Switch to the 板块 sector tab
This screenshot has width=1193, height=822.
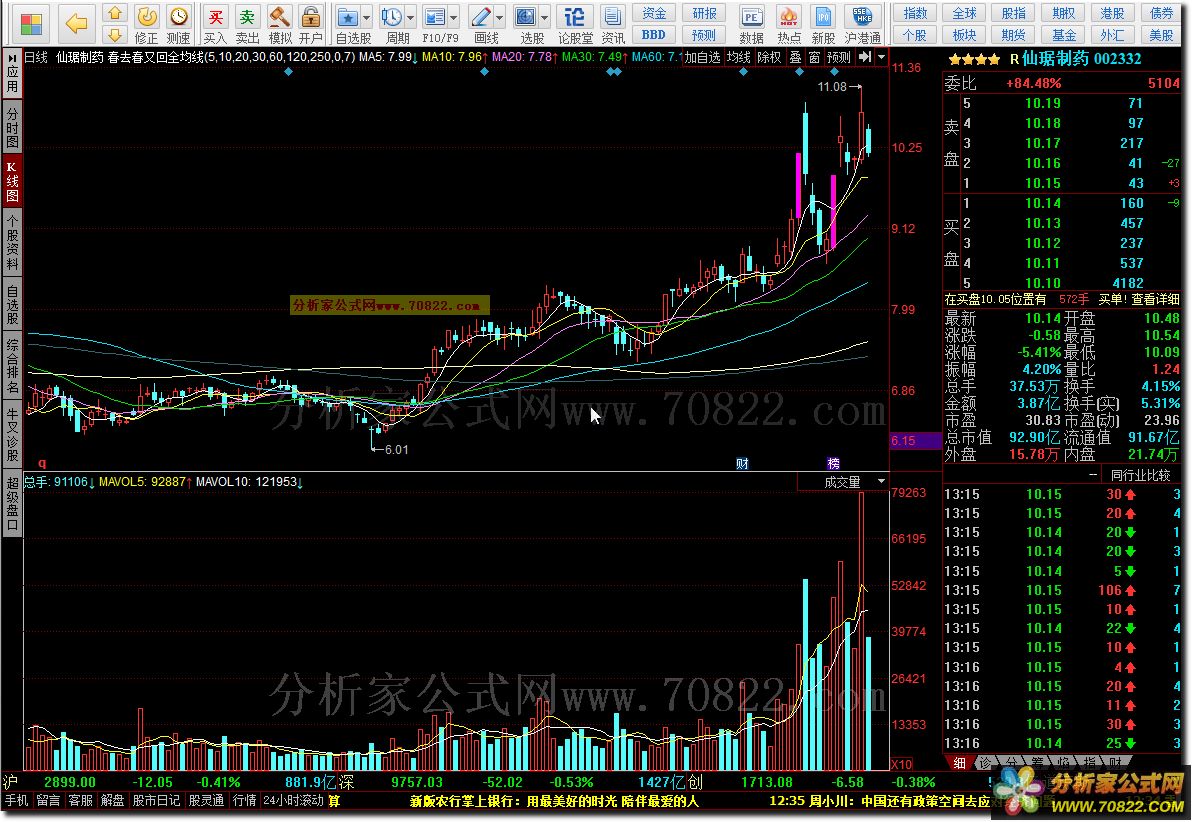point(964,35)
